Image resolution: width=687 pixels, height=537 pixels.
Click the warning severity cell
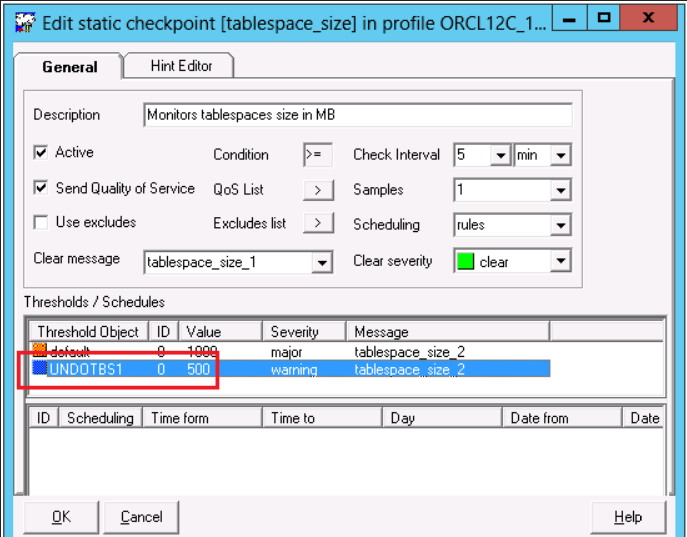[294, 370]
